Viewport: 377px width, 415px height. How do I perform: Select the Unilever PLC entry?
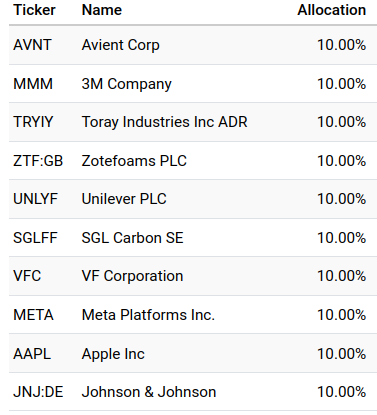coord(124,199)
